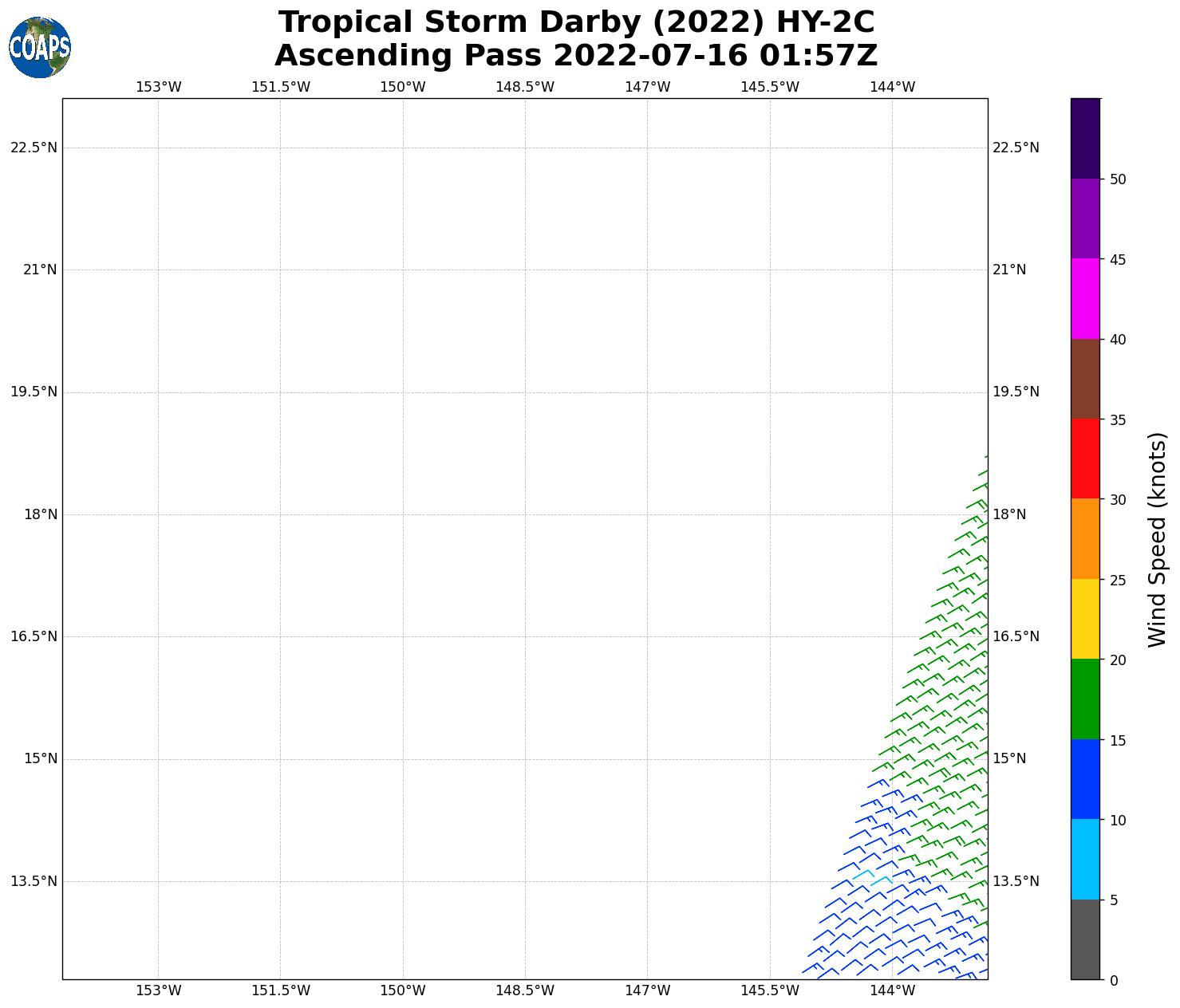Choose the yellow 20–25 knots color band
This screenshot has width=1180, height=1008.
[x=1085, y=619]
